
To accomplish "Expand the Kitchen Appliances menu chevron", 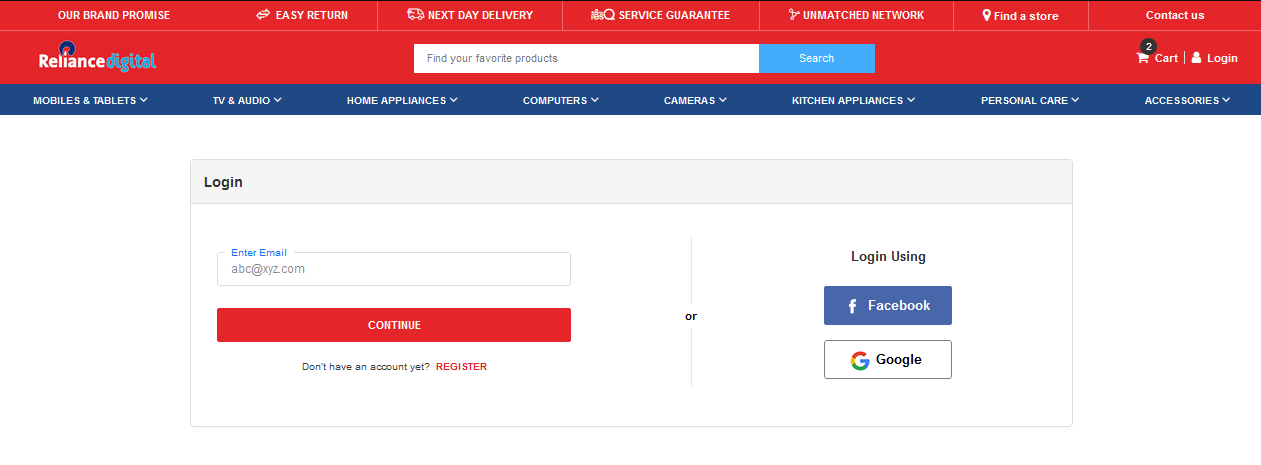I will (912, 100).
